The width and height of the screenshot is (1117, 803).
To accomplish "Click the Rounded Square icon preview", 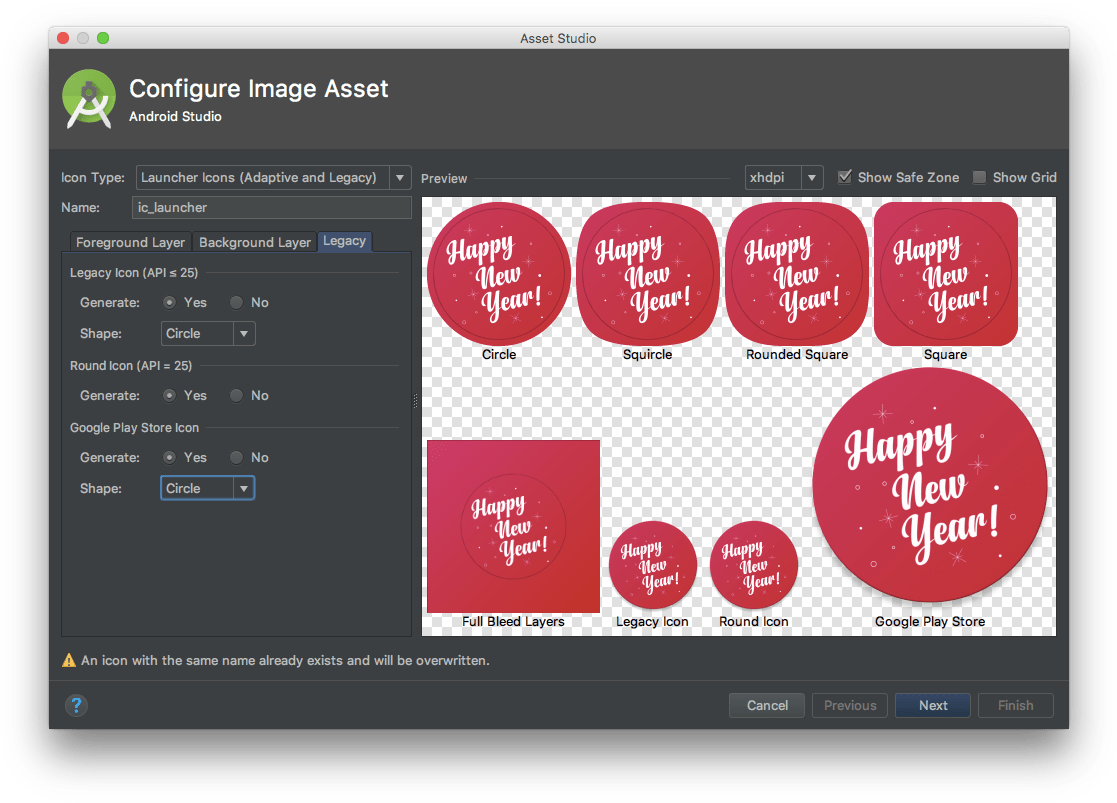I will (x=796, y=273).
